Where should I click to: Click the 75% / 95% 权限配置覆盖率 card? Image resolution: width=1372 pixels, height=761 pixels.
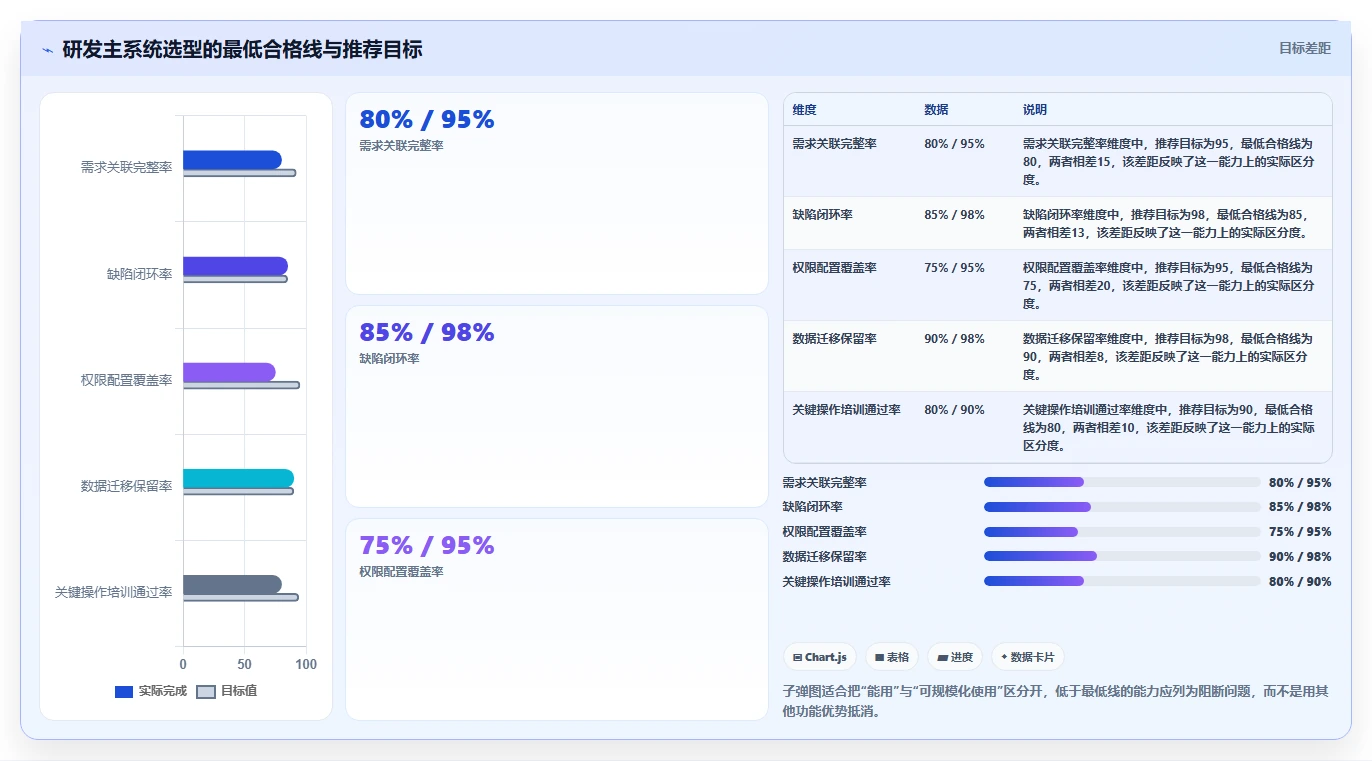pos(557,619)
